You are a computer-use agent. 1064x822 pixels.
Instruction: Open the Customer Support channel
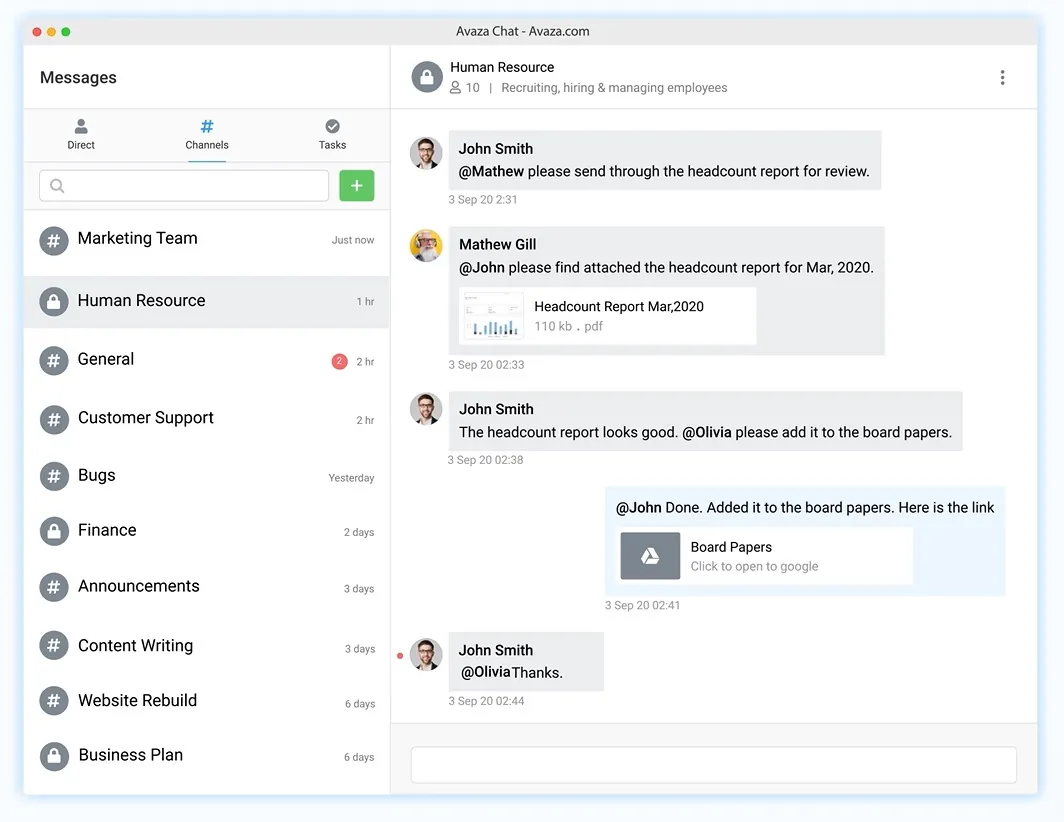click(x=146, y=418)
